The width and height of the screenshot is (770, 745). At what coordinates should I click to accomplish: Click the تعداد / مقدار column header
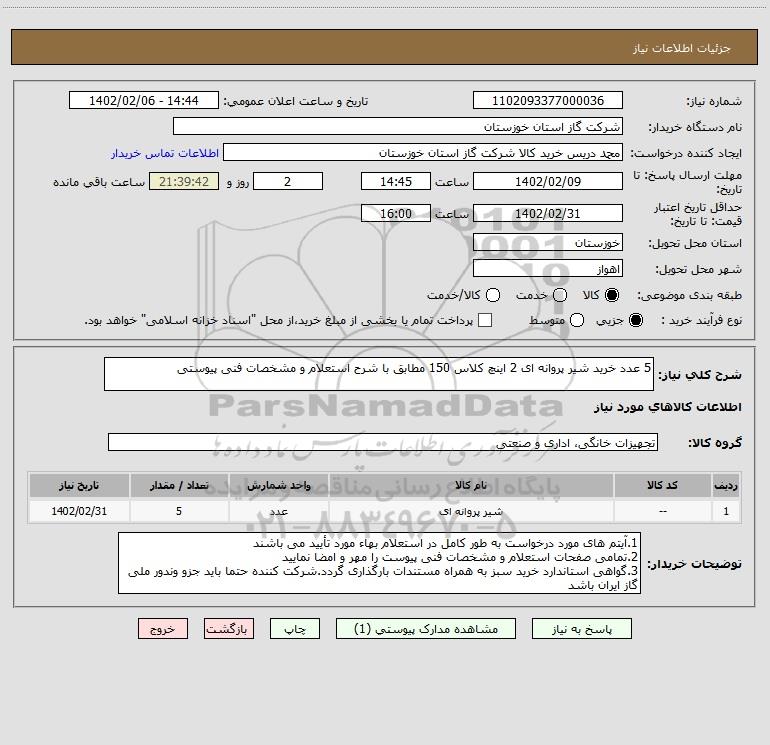[x=179, y=485]
